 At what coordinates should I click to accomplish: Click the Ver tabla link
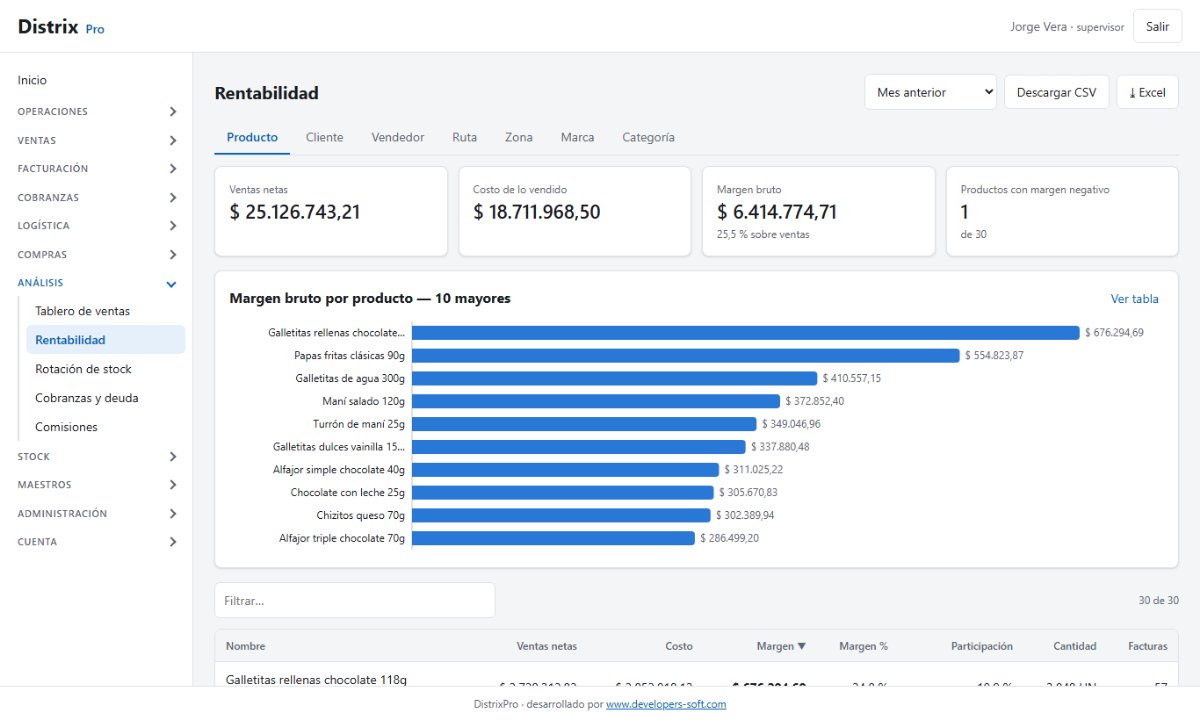[1134, 299]
